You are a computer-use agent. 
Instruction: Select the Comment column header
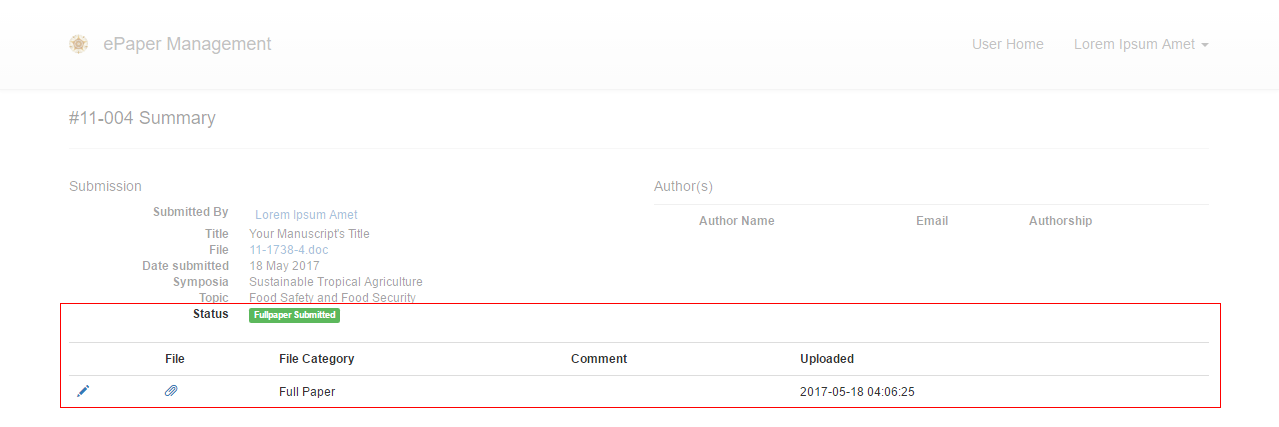click(599, 359)
